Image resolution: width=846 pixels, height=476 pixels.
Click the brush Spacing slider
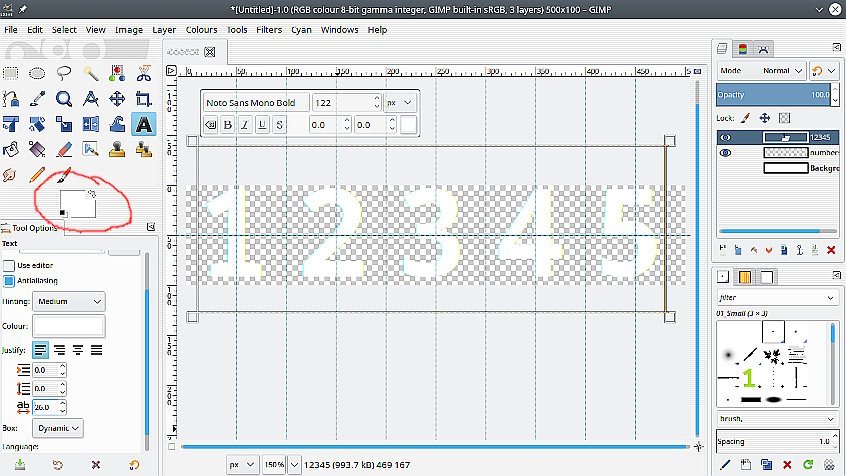coord(774,441)
